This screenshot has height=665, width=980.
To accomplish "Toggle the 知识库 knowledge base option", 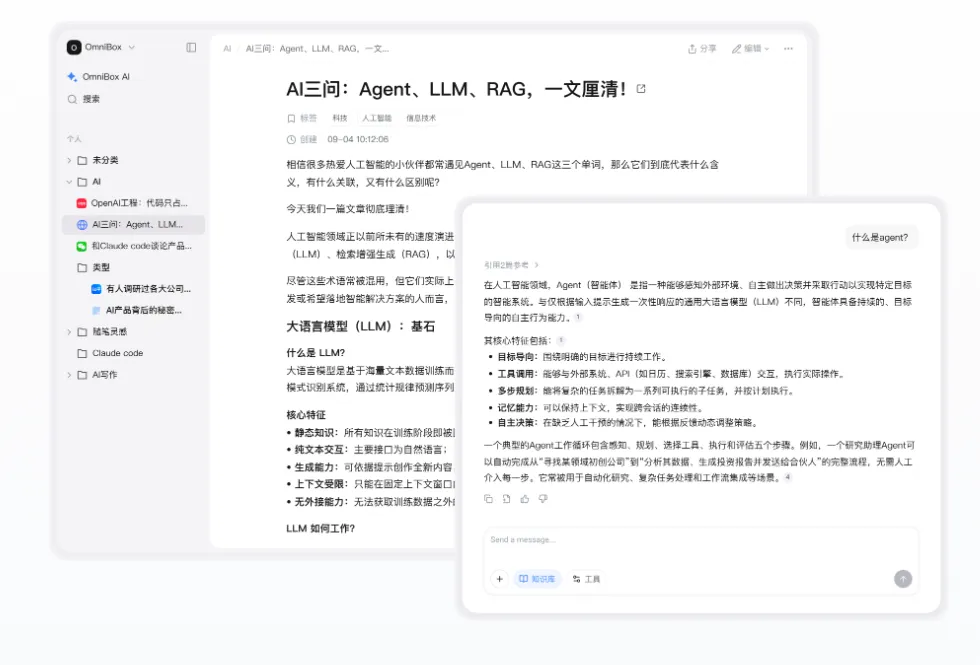I will (x=537, y=579).
